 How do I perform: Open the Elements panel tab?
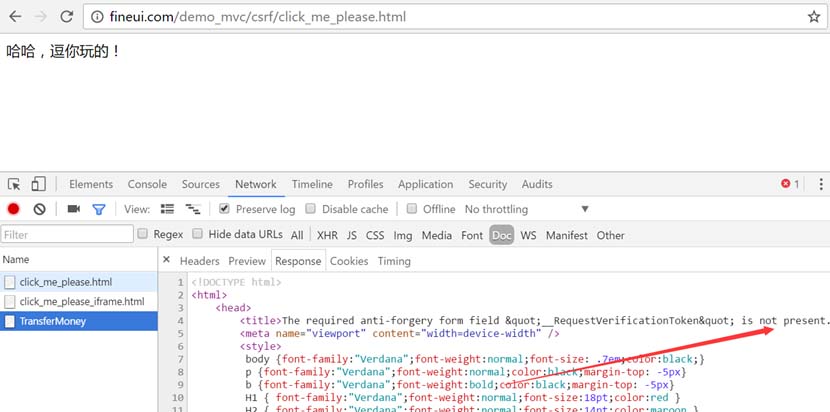(x=91, y=184)
